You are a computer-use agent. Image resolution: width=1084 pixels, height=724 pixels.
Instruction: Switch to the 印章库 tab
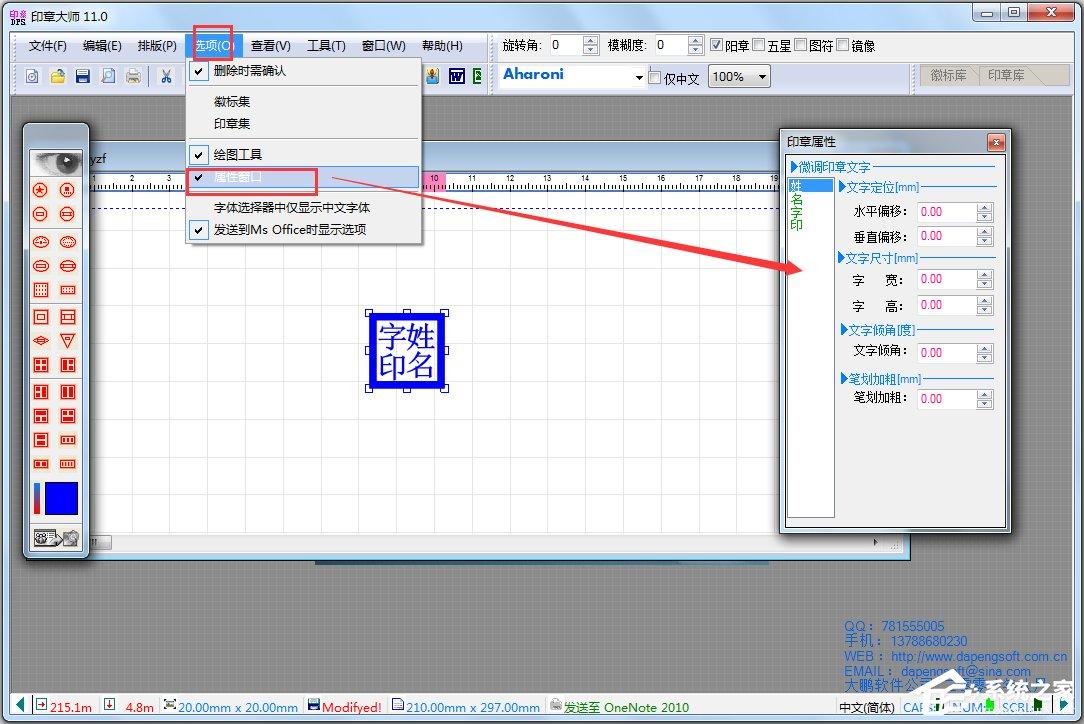(1006, 75)
